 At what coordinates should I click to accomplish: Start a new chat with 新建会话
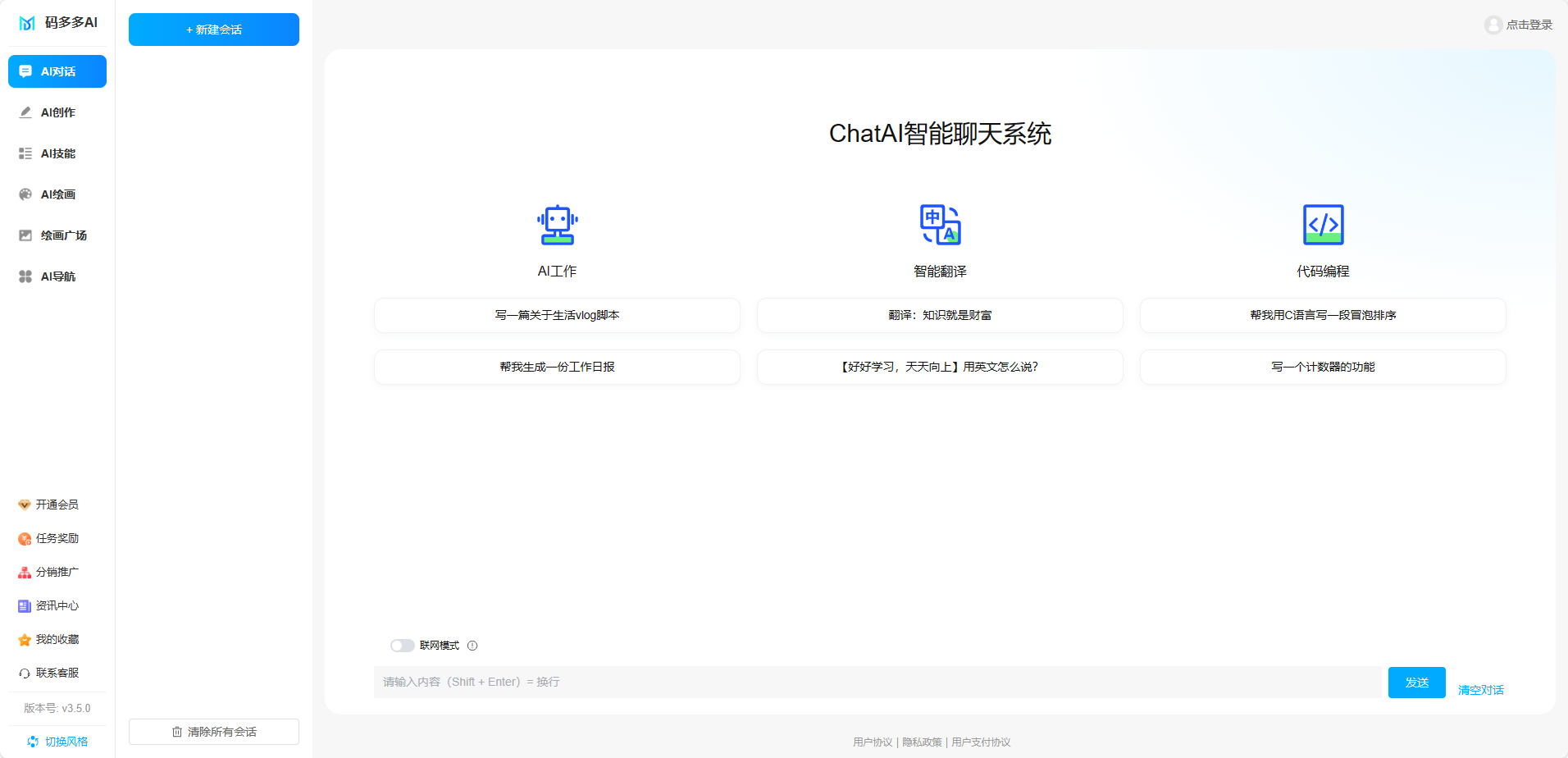pyautogui.click(x=214, y=30)
